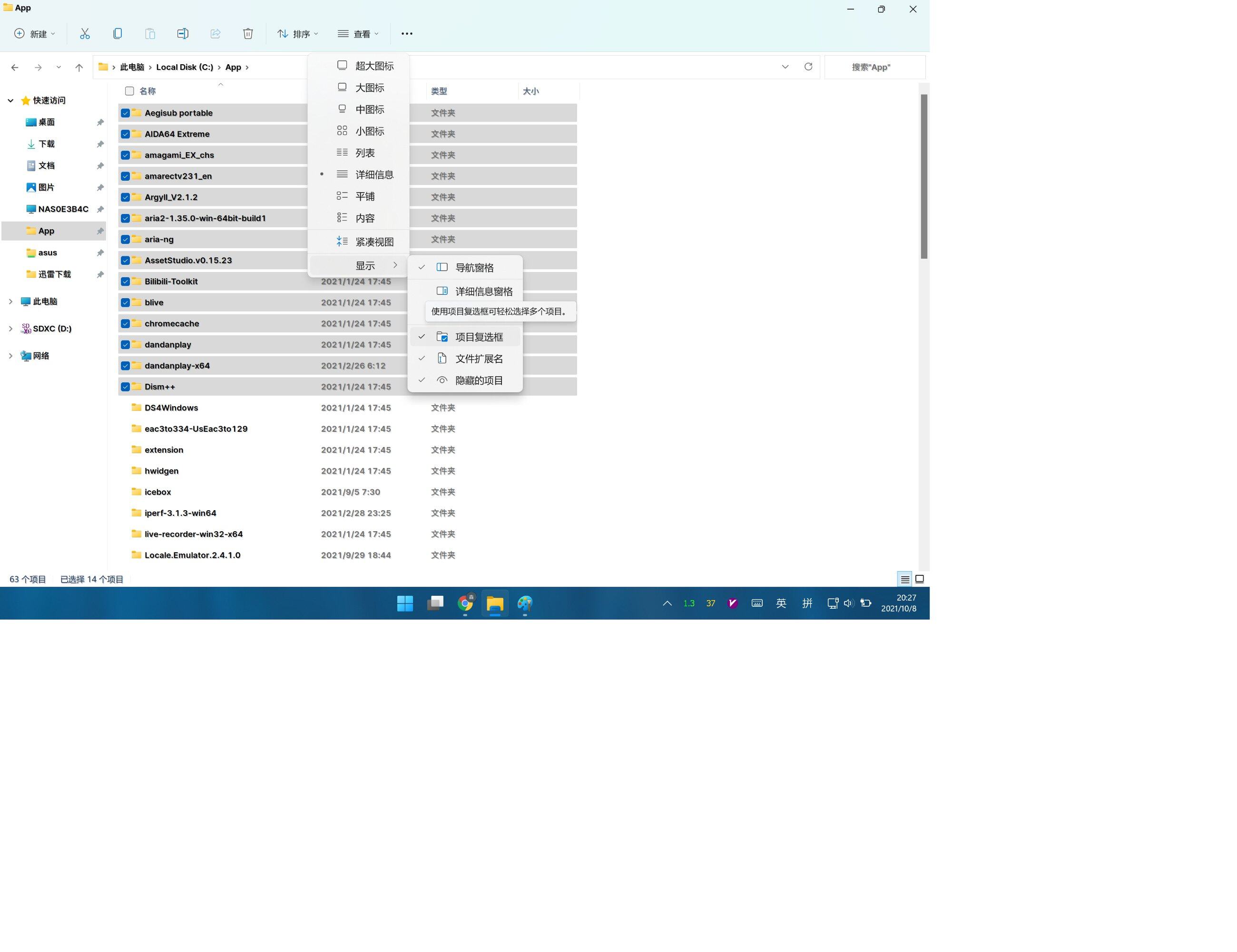The image size is (1237, 952).
Task: Show hidden tray icons chevron
Action: 667,603
